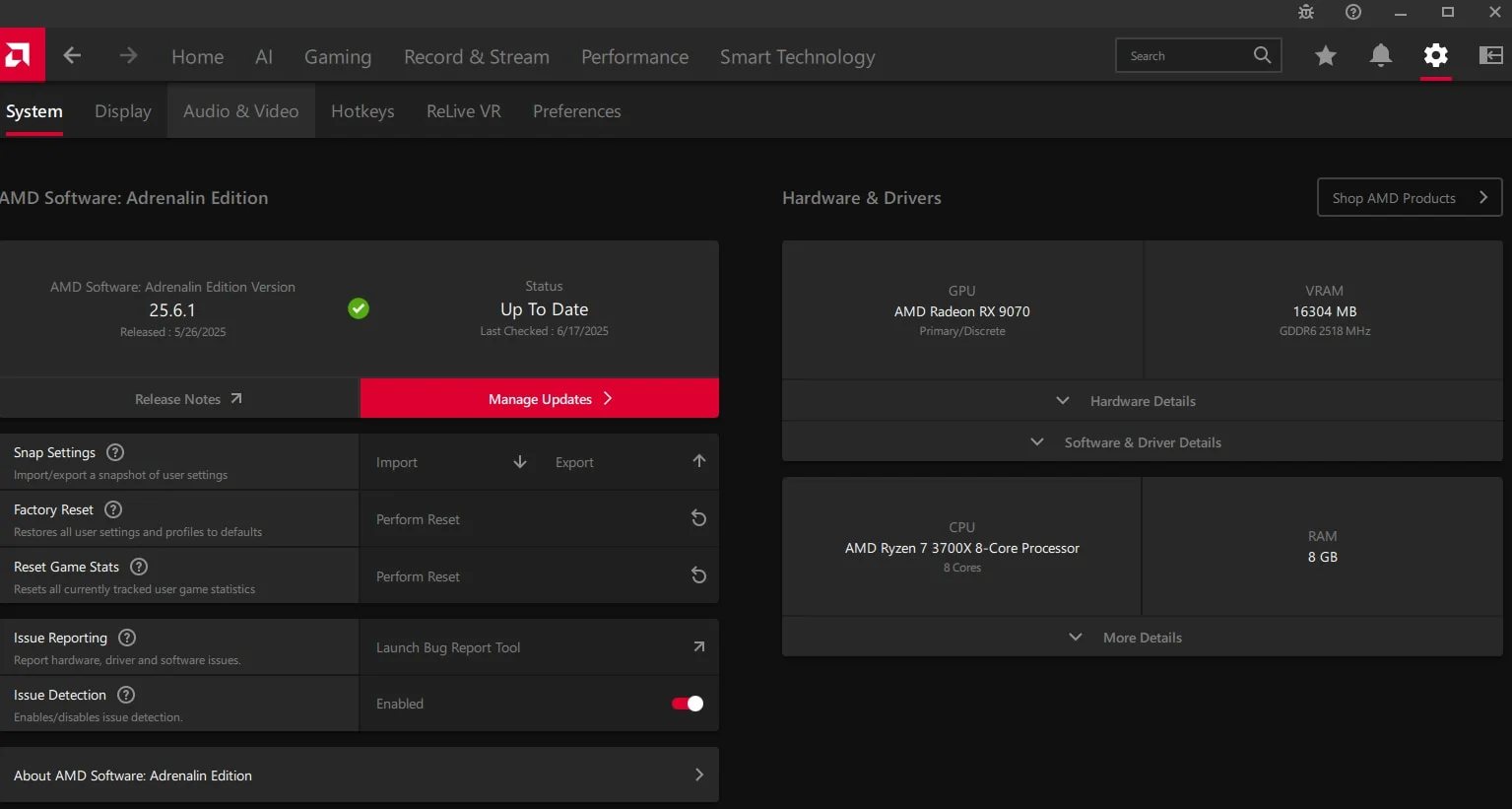Open the help question mark in title bar
Screen dimensions: 1512x809
1353,12
